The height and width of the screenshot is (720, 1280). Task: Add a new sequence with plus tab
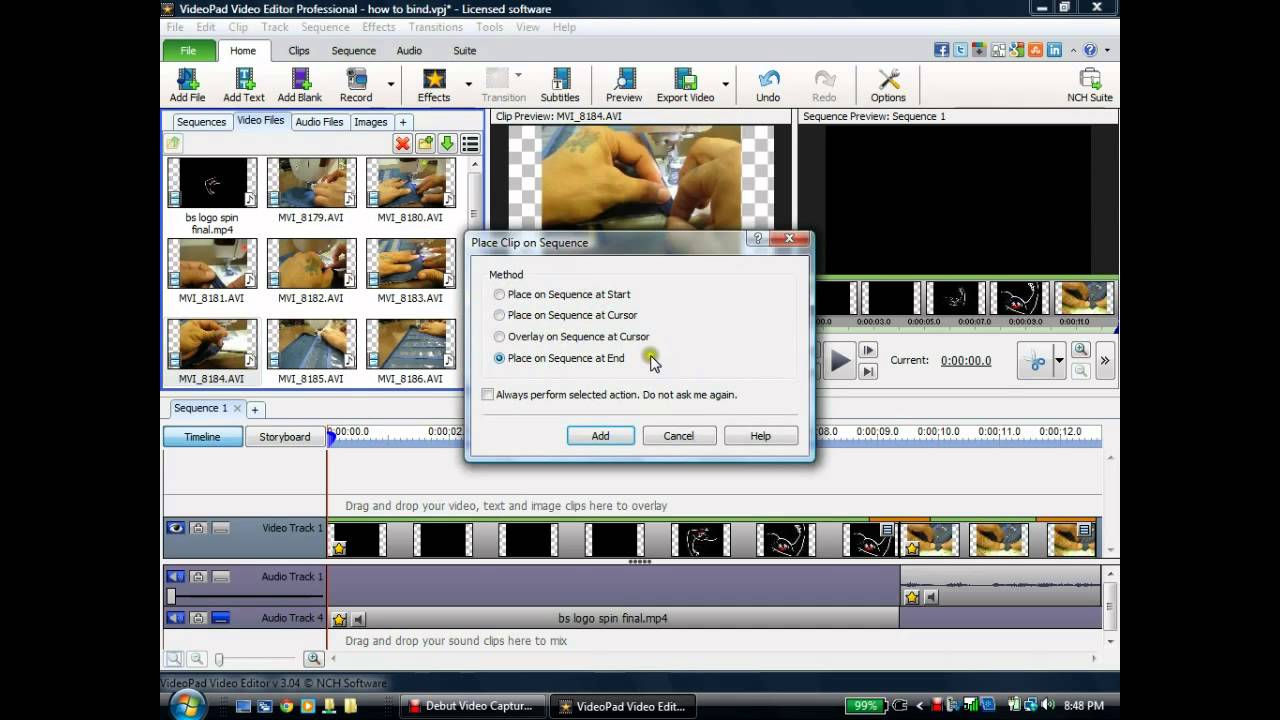[255, 409]
